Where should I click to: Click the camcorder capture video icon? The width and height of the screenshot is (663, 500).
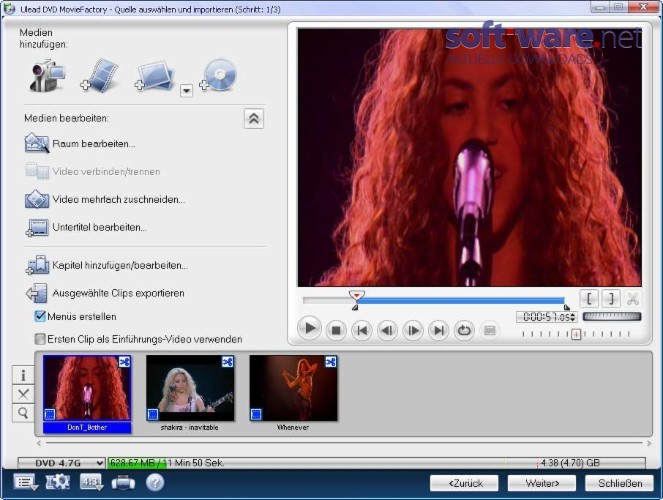coord(47,76)
